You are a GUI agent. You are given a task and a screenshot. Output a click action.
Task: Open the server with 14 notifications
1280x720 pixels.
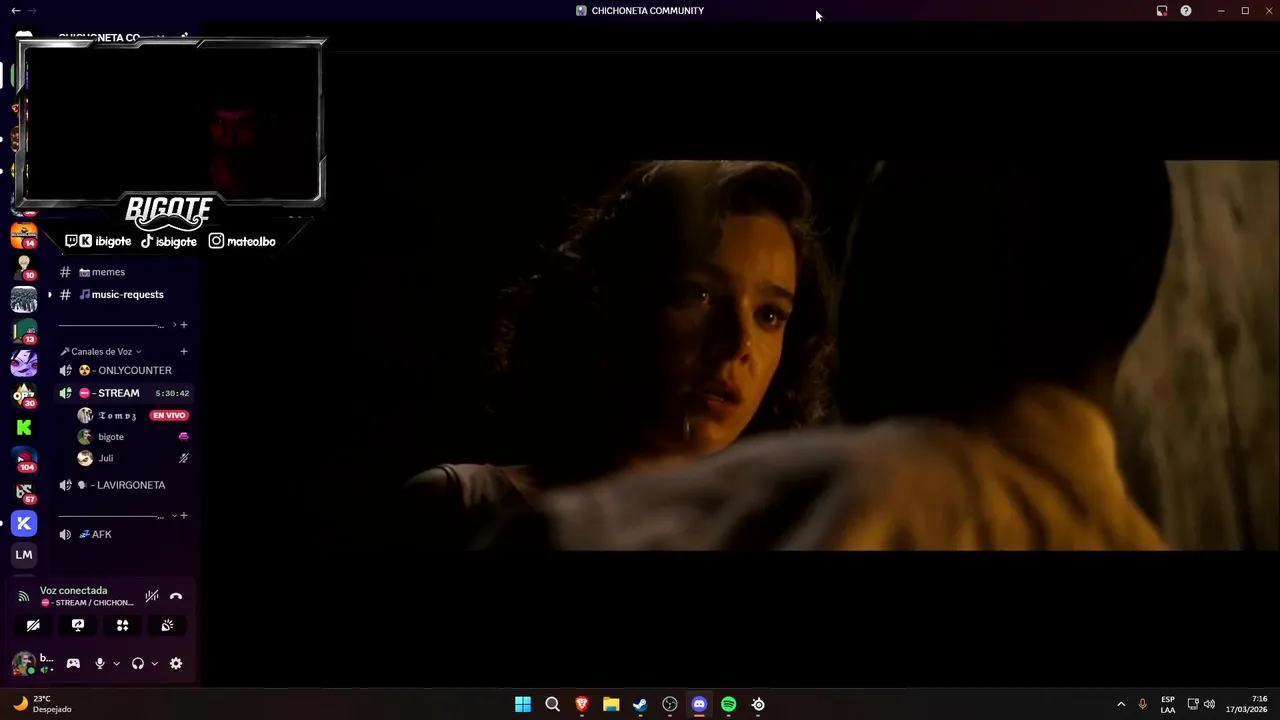(x=24, y=235)
